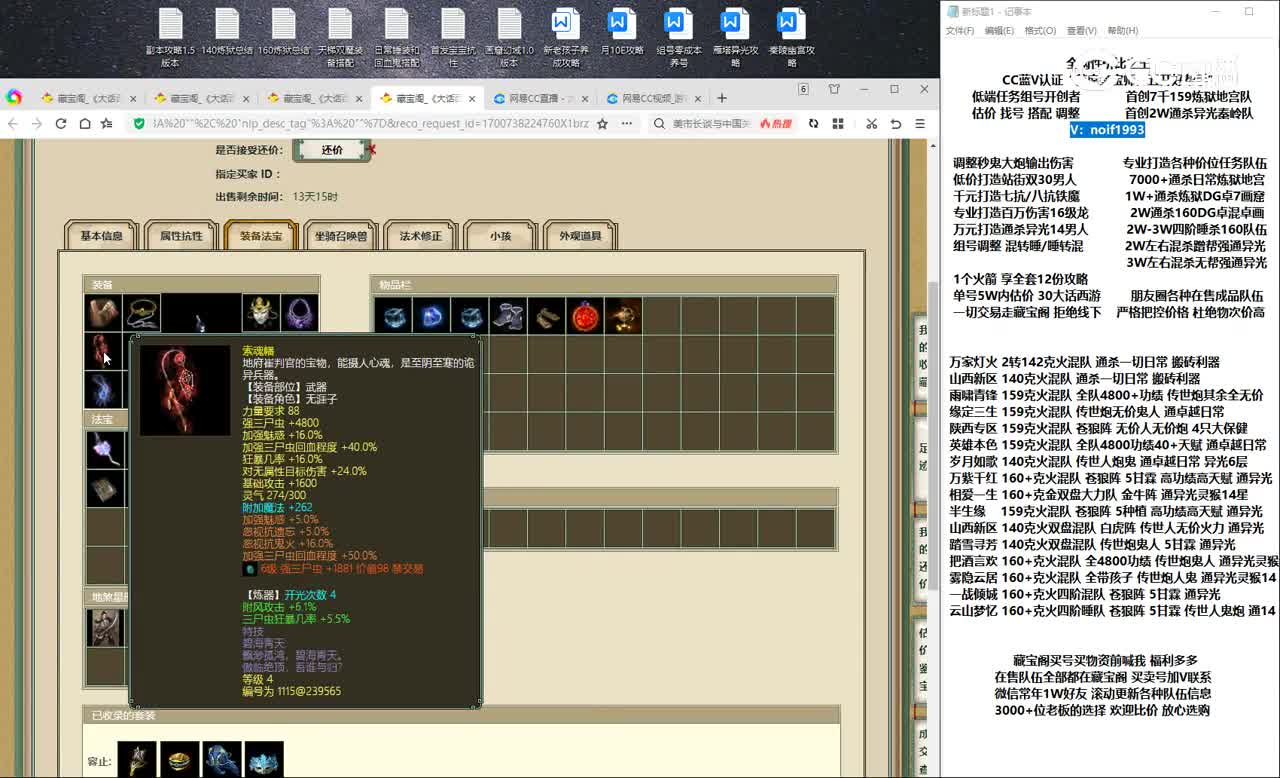Viewport: 1280px width, 778px height.
Task: Click the tab count badge showing 6
Action: pos(803,89)
